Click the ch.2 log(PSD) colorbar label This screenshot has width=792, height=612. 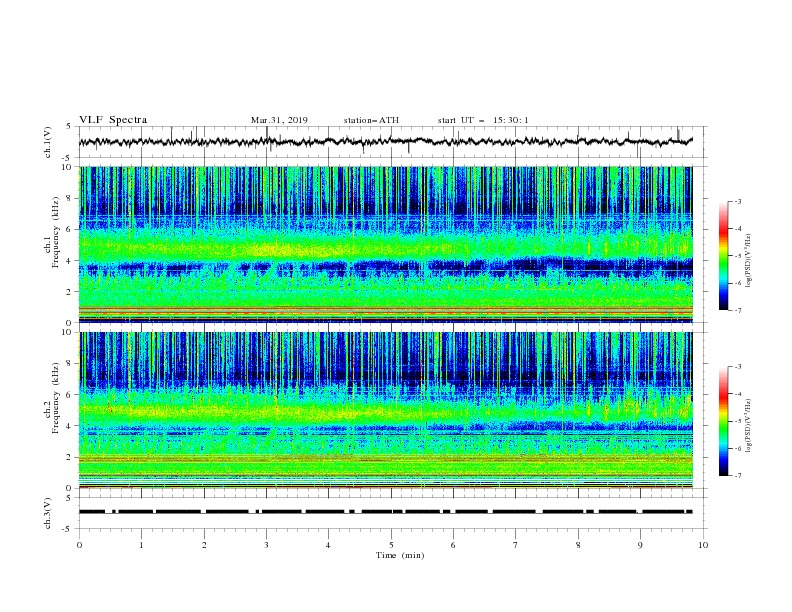(x=748, y=426)
